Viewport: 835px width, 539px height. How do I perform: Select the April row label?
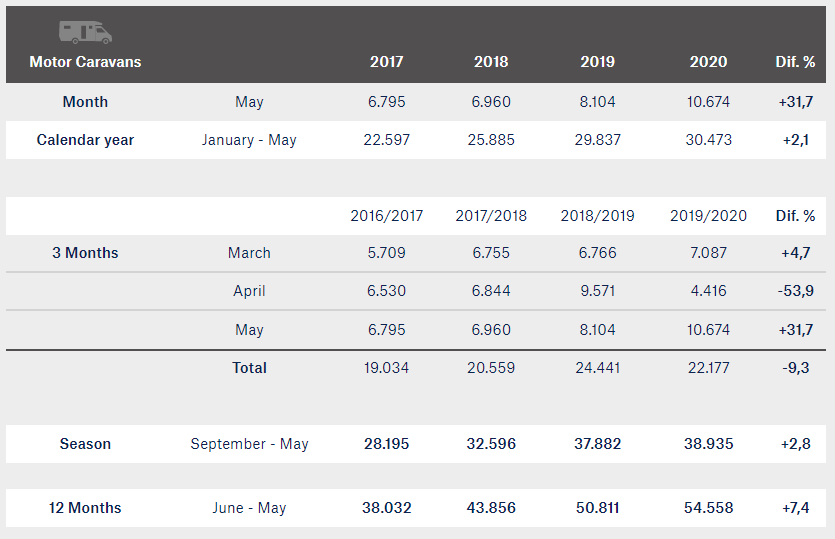[249, 291]
